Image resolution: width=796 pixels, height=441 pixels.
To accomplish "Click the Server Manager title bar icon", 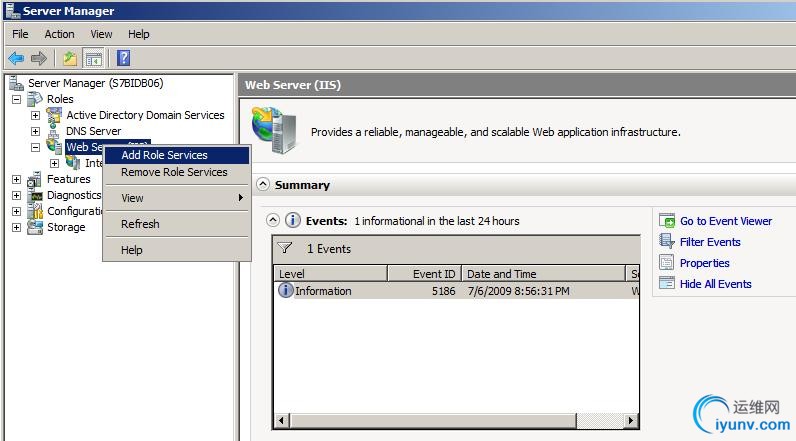I will click(x=13, y=10).
